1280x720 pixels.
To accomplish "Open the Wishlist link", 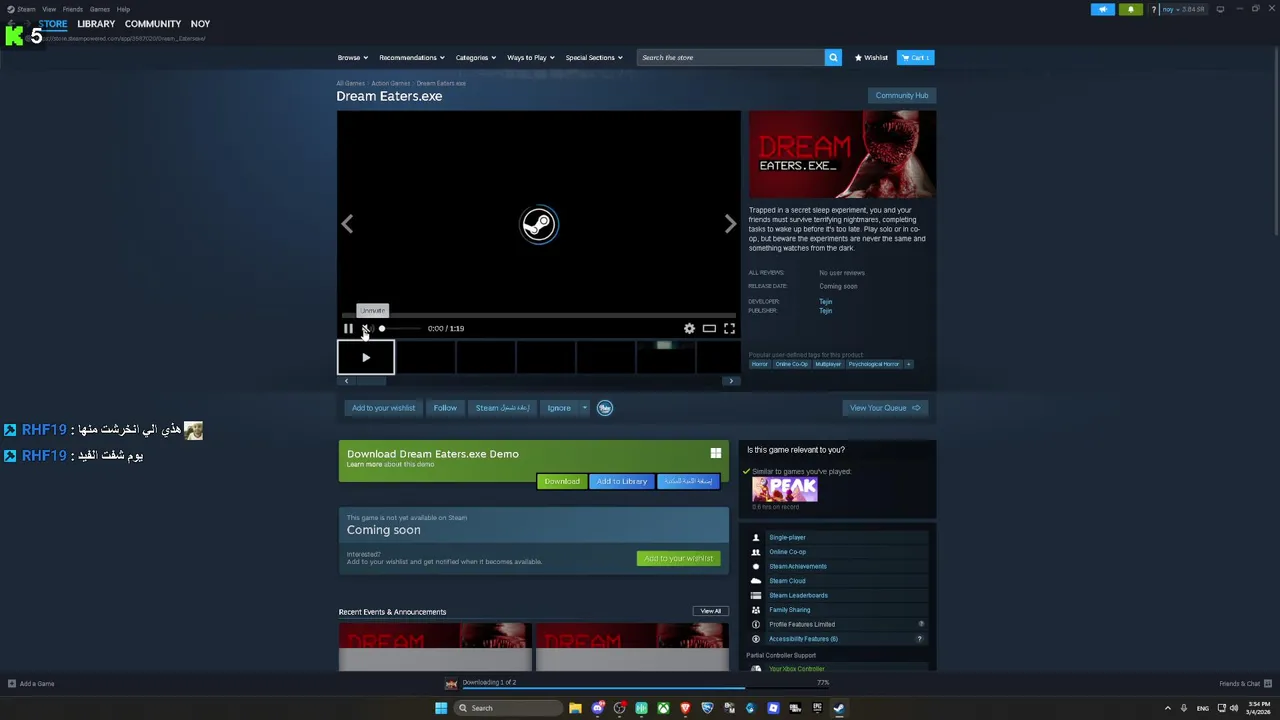I will 871,57.
